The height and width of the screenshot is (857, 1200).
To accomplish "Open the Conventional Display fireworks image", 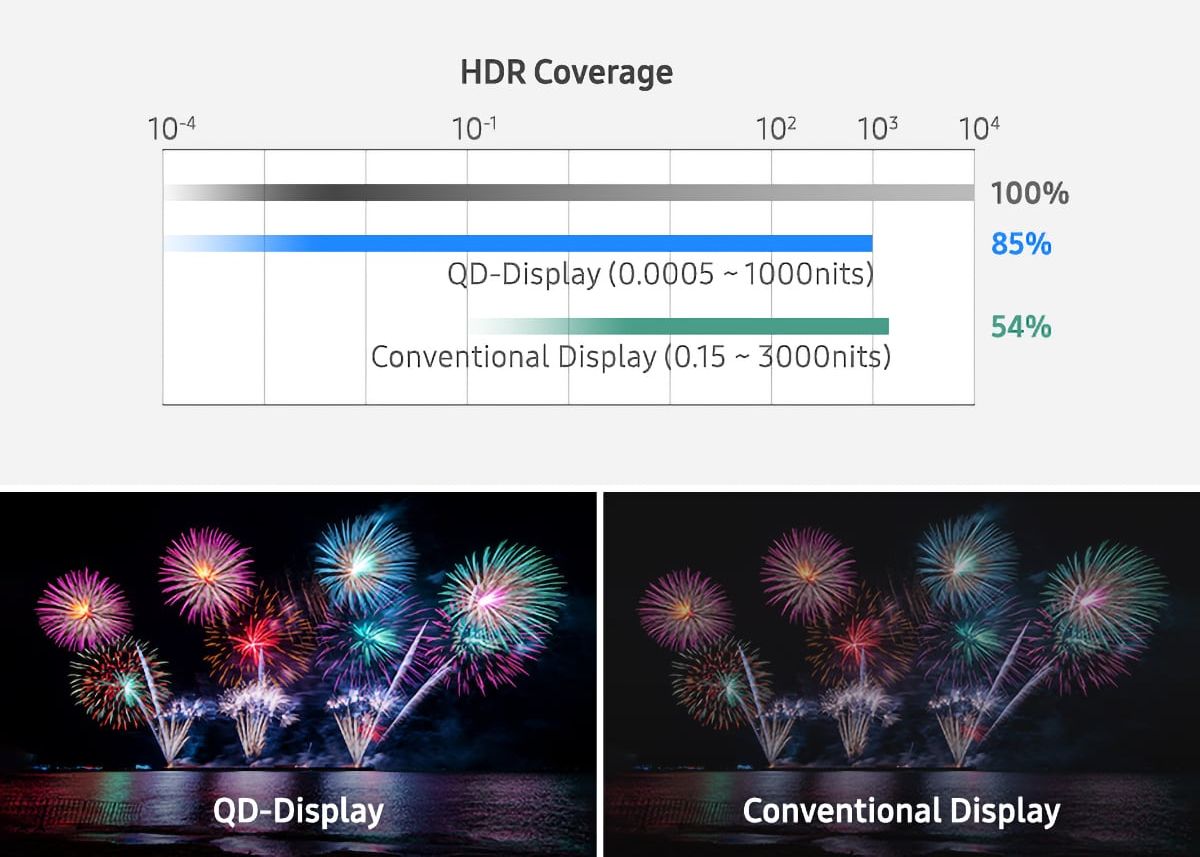I will 902,674.
